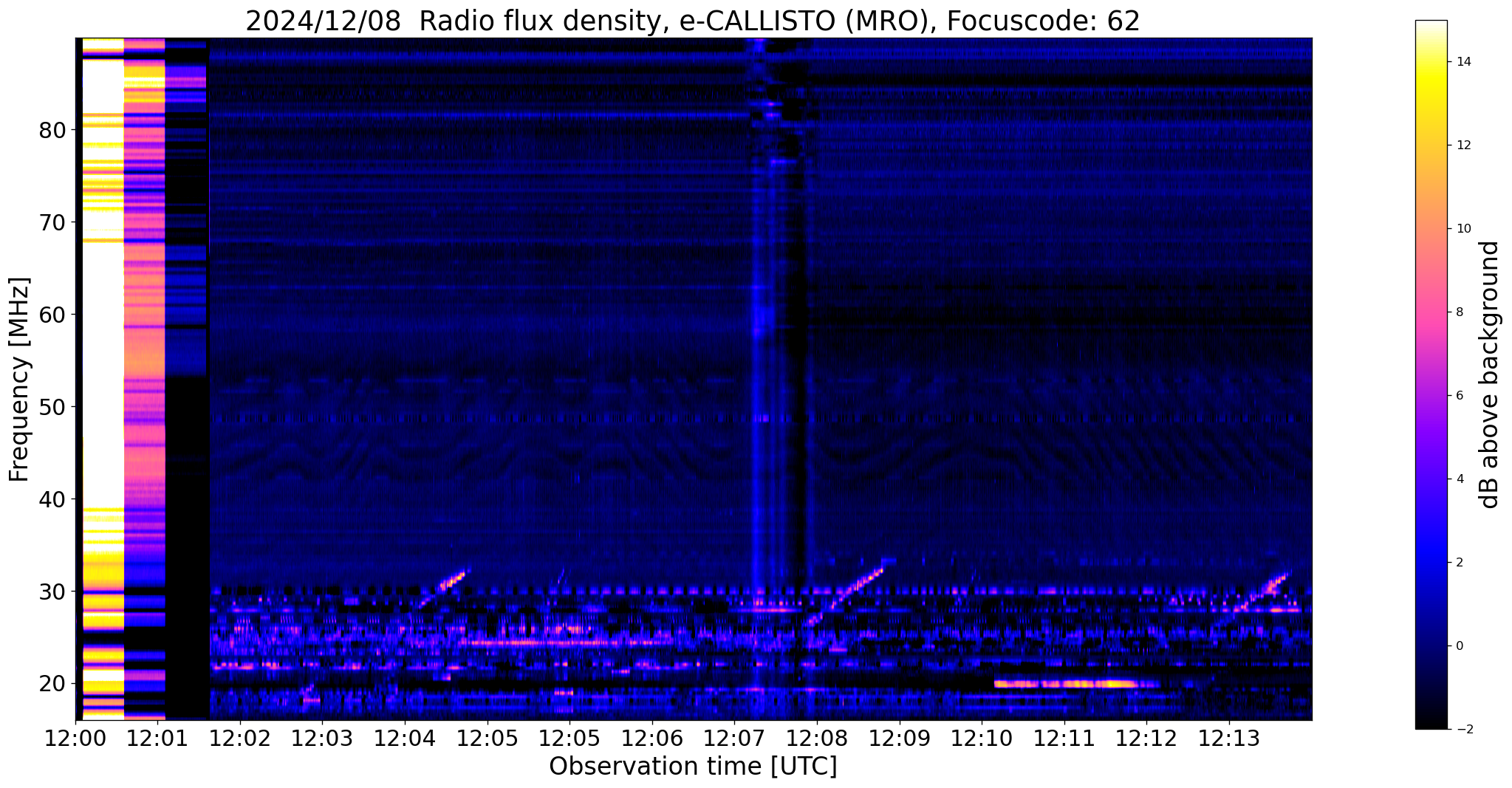
Task: Click the drifting burst streak near 12:04 at 30 MHz
Action: tap(445, 586)
